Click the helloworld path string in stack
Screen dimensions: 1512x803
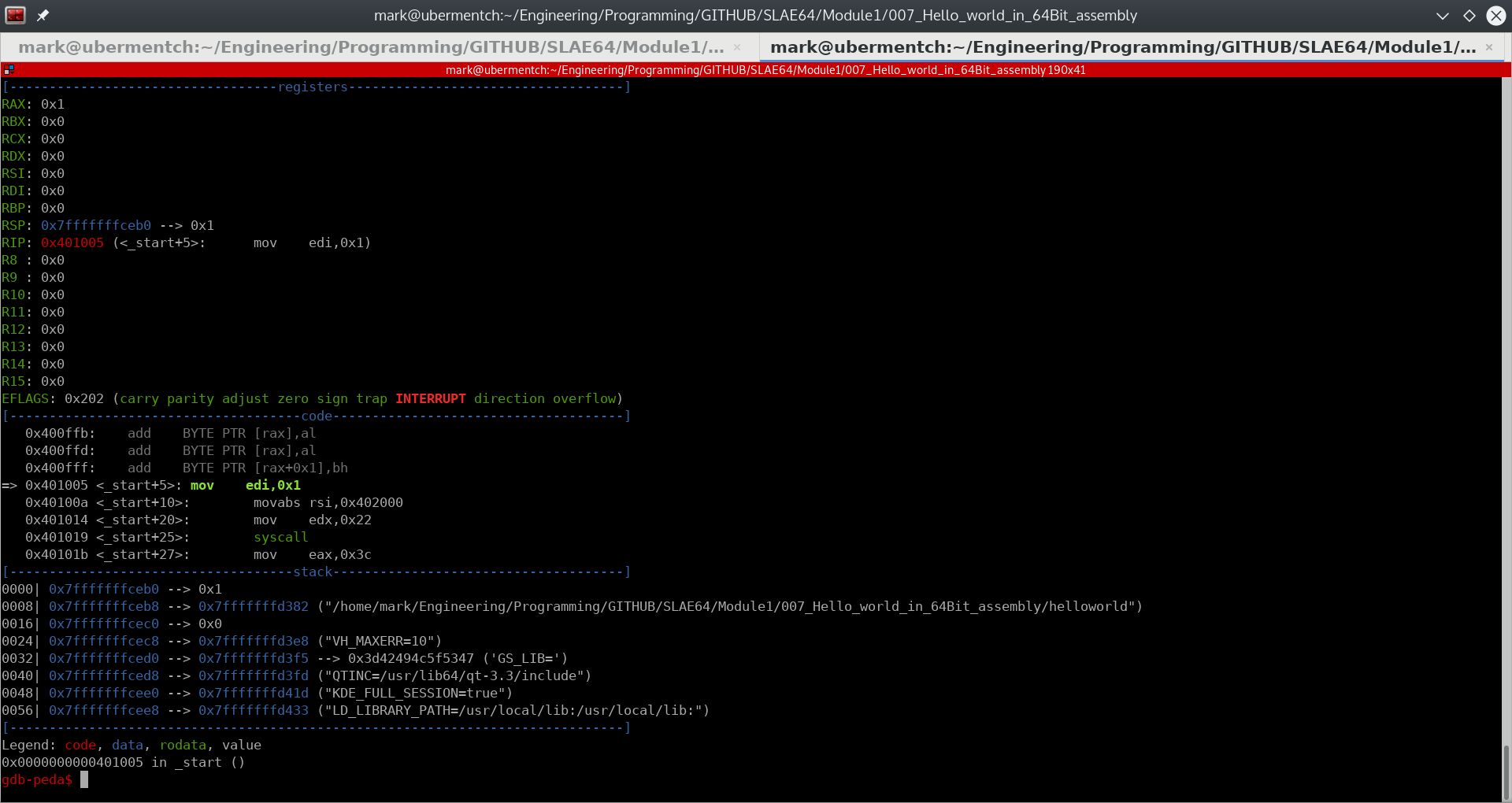point(729,606)
